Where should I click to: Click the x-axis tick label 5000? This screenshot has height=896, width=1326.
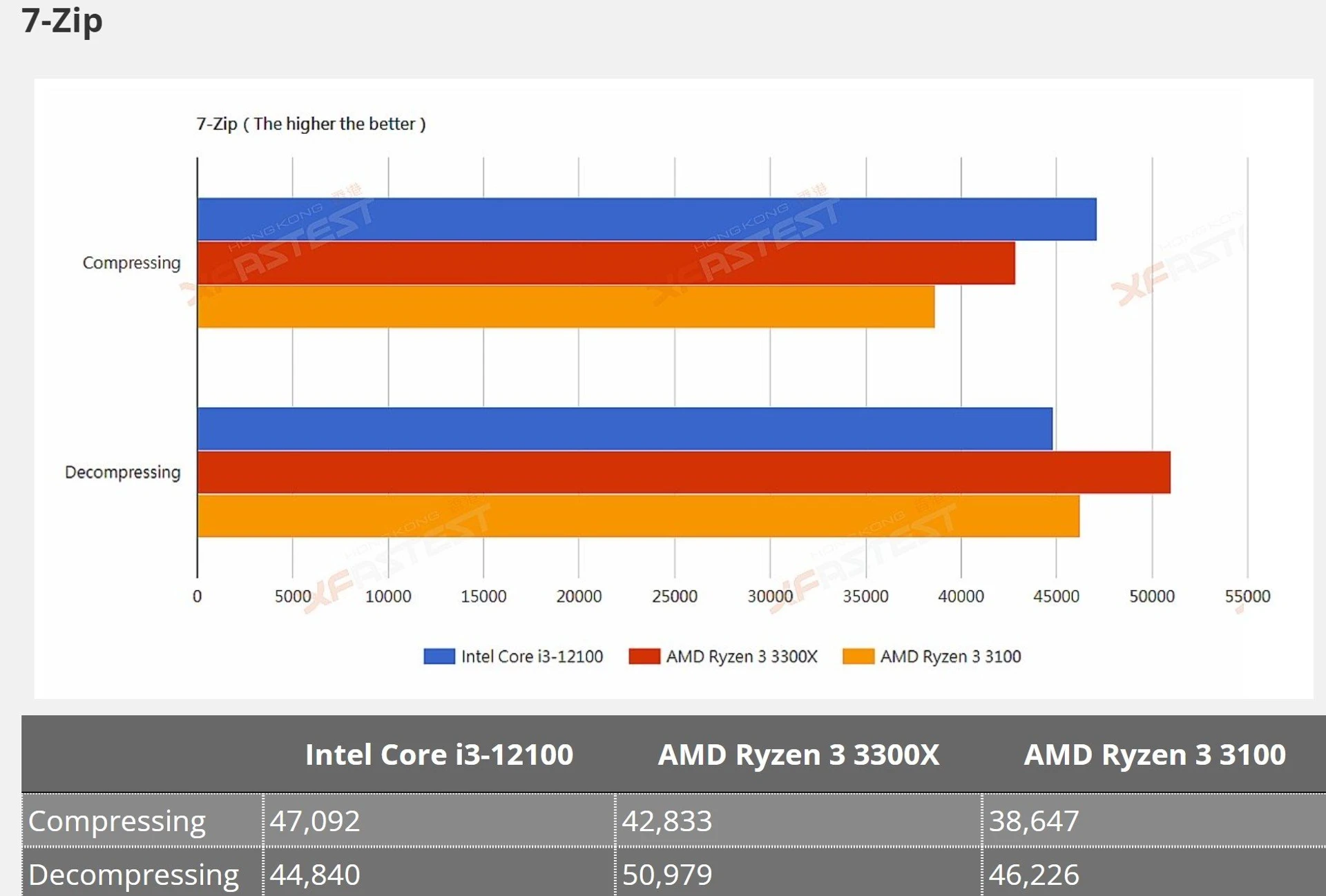293,596
